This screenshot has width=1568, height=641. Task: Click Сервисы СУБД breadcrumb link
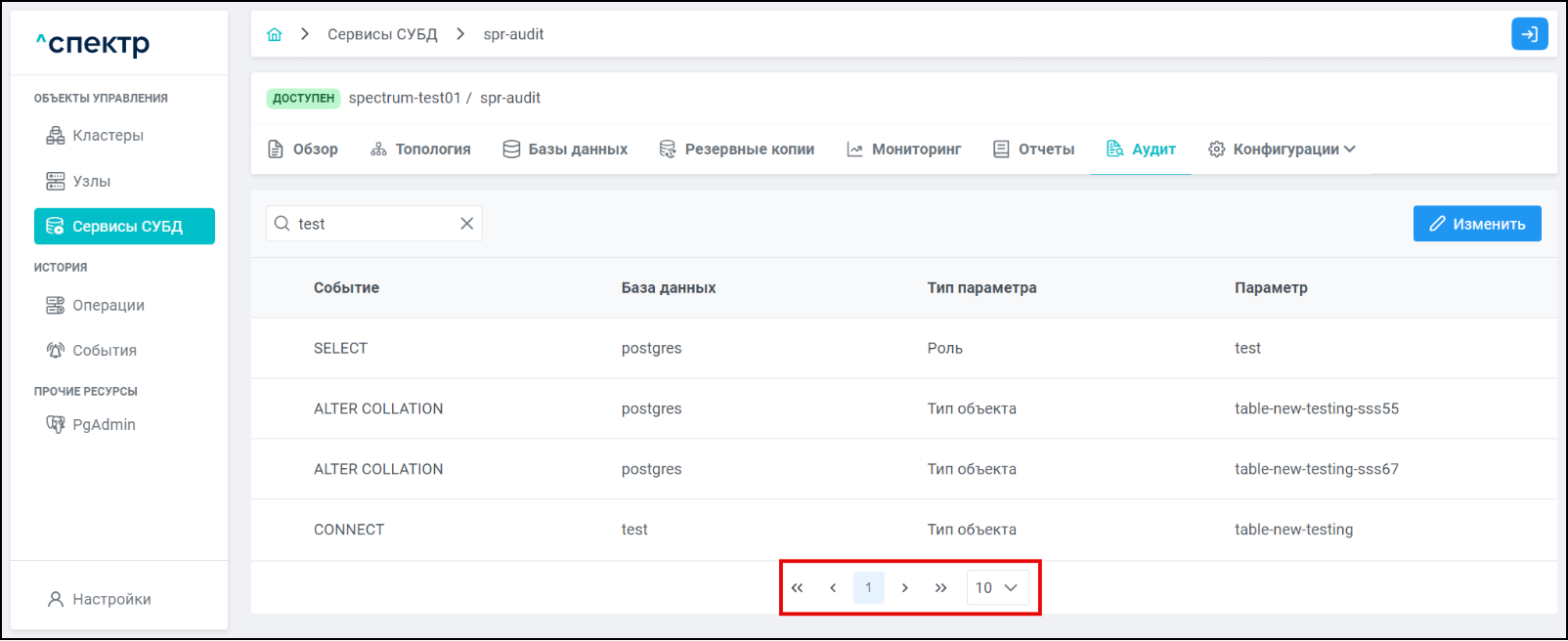point(382,34)
